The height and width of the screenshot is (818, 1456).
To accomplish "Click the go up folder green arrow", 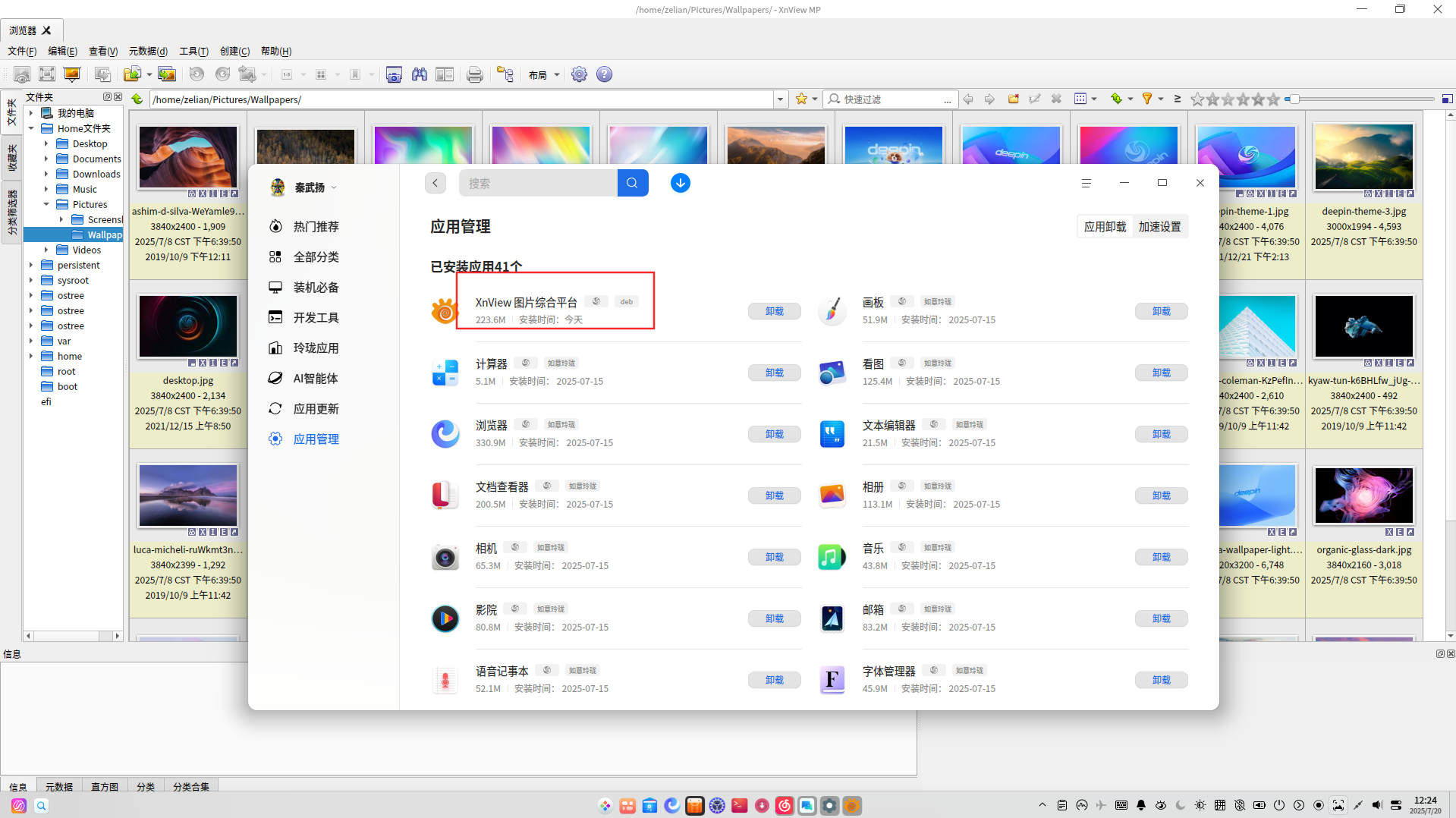I will click(x=137, y=99).
